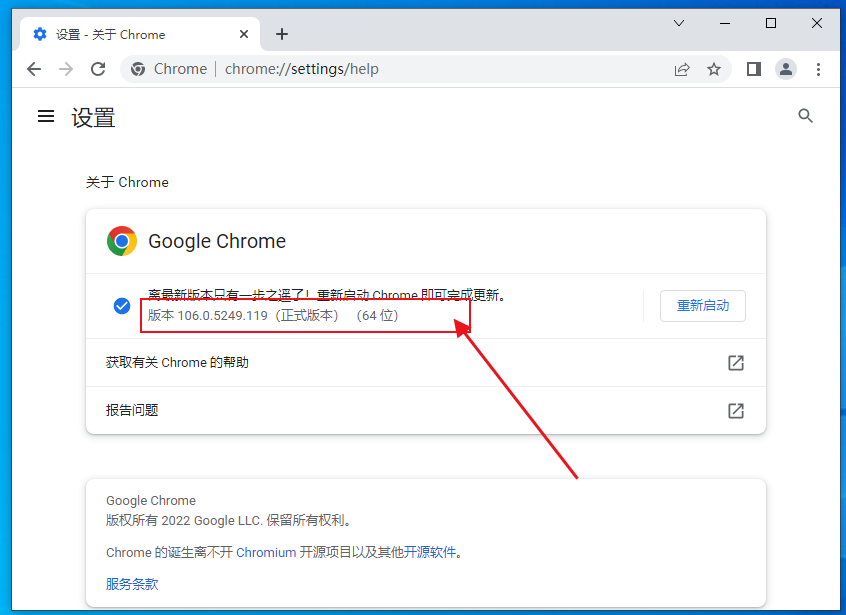The image size is (846, 615).
Task: Click the 设置 page title
Action: 93,118
